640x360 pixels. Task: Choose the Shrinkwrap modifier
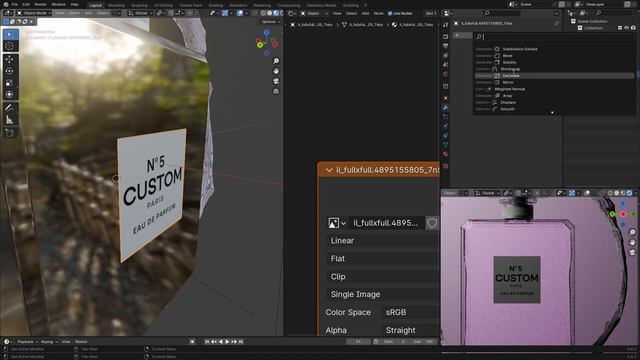510,69
